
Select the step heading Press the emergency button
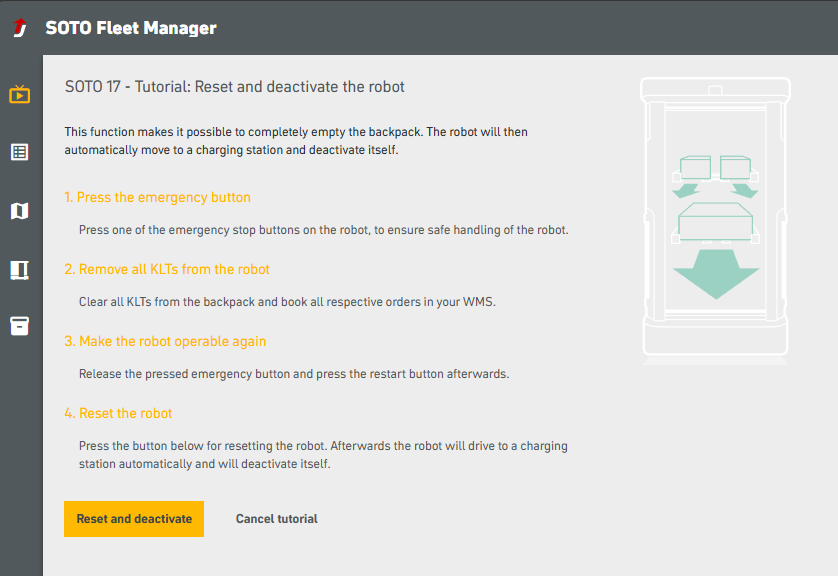[158, 197]
